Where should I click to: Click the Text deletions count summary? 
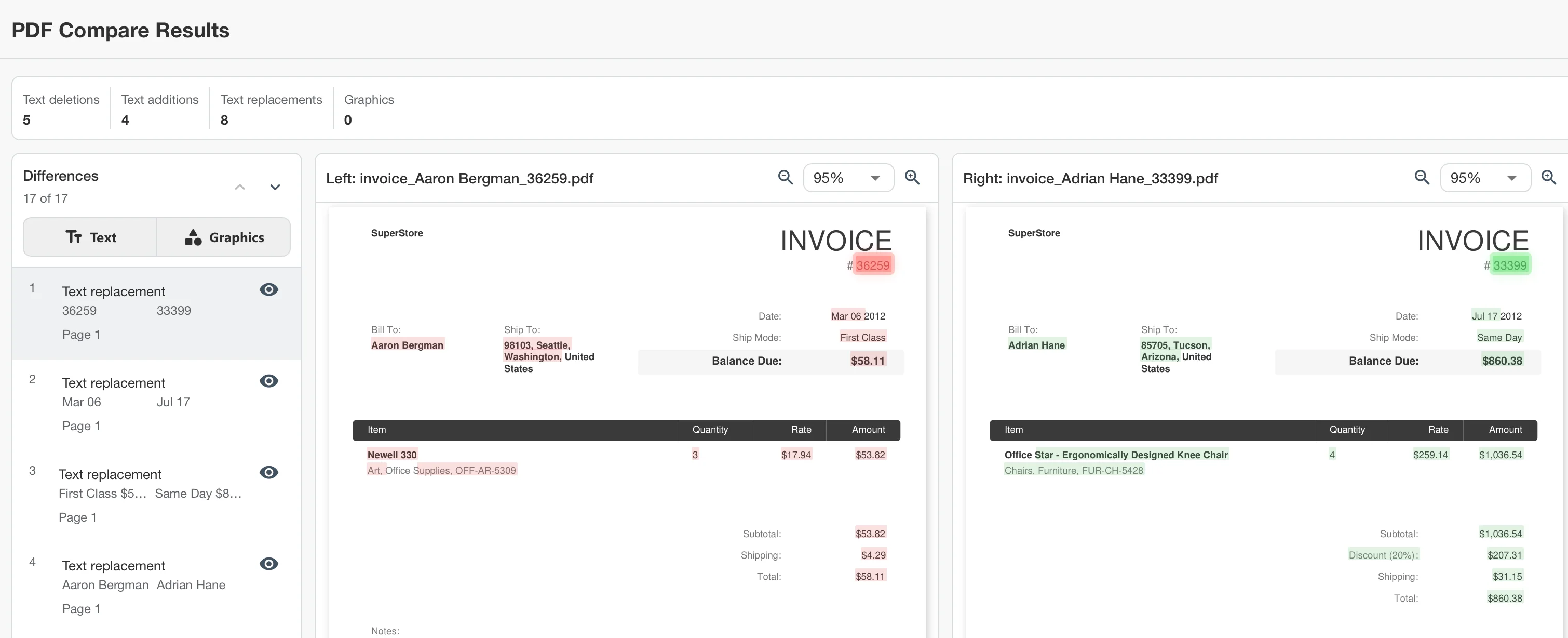coord(61,109)
